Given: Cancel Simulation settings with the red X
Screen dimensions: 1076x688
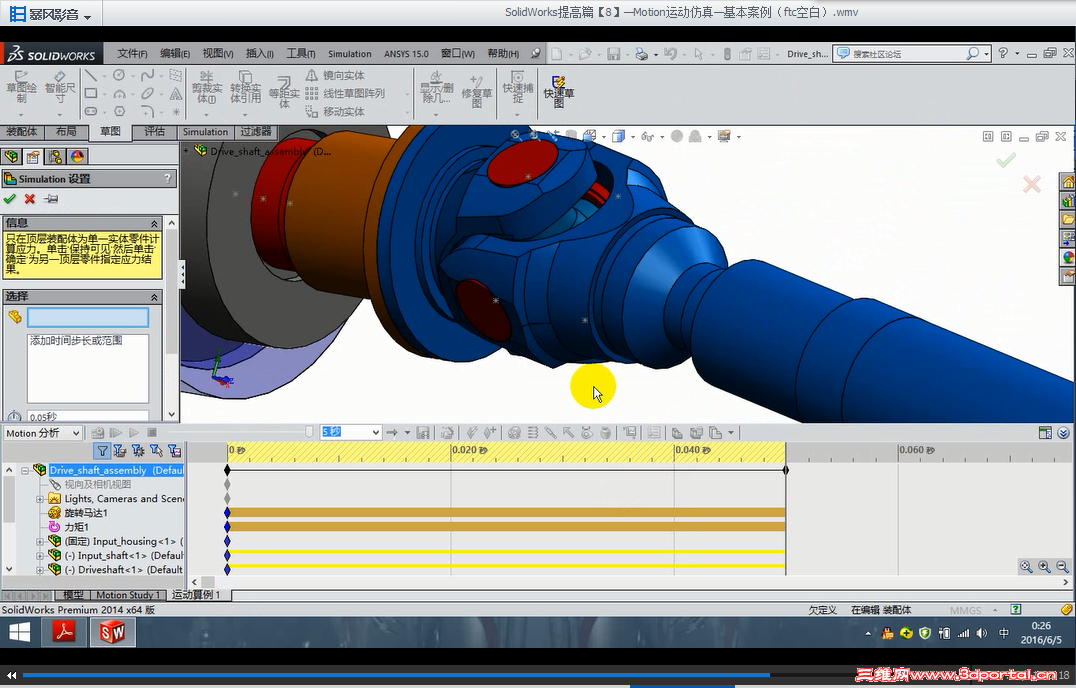Looking at the screenshot, I should click(29, 198).
